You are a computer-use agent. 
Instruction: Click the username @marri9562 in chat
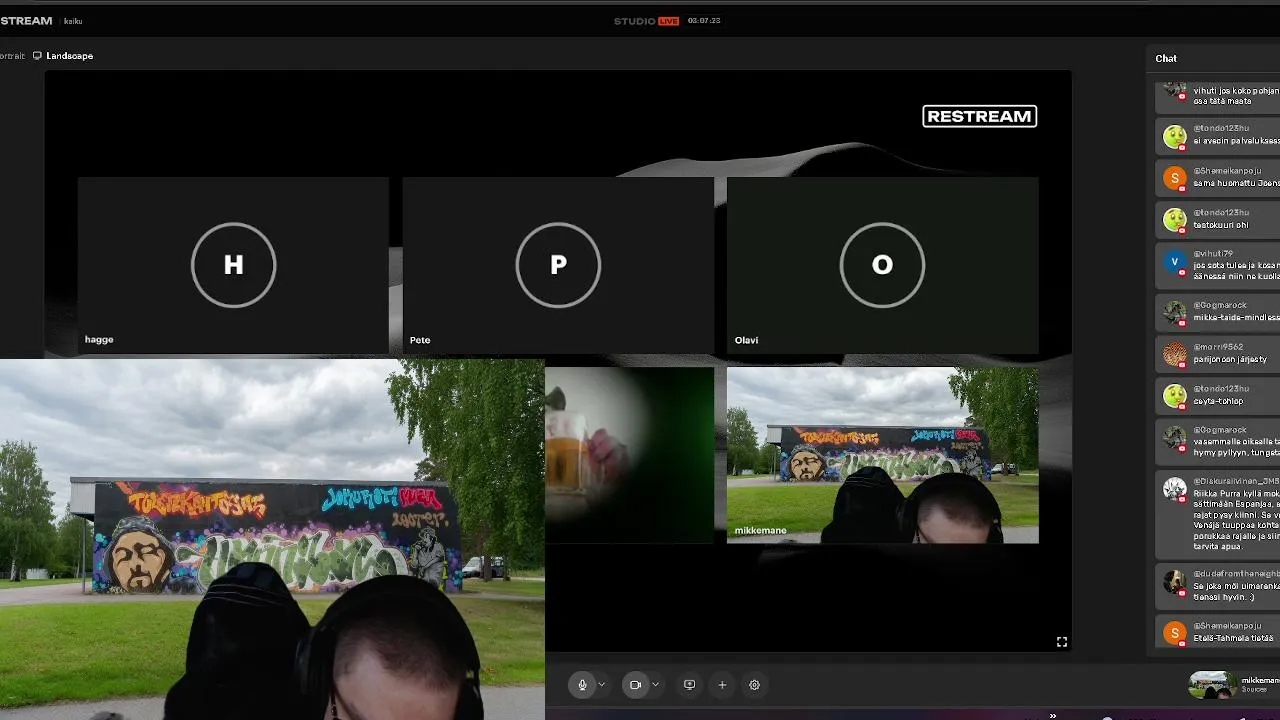(1218, 347)
